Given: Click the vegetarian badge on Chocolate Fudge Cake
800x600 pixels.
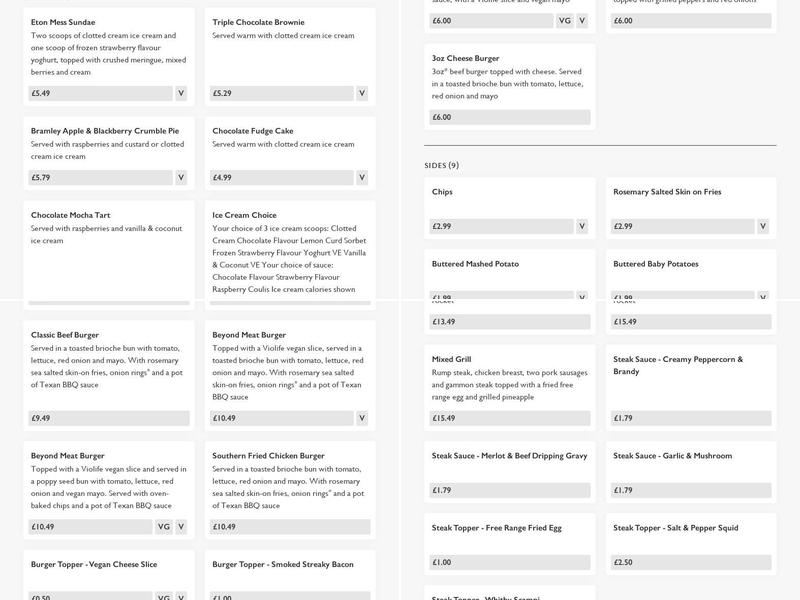Looking at the screenshot, I should 362,178.
